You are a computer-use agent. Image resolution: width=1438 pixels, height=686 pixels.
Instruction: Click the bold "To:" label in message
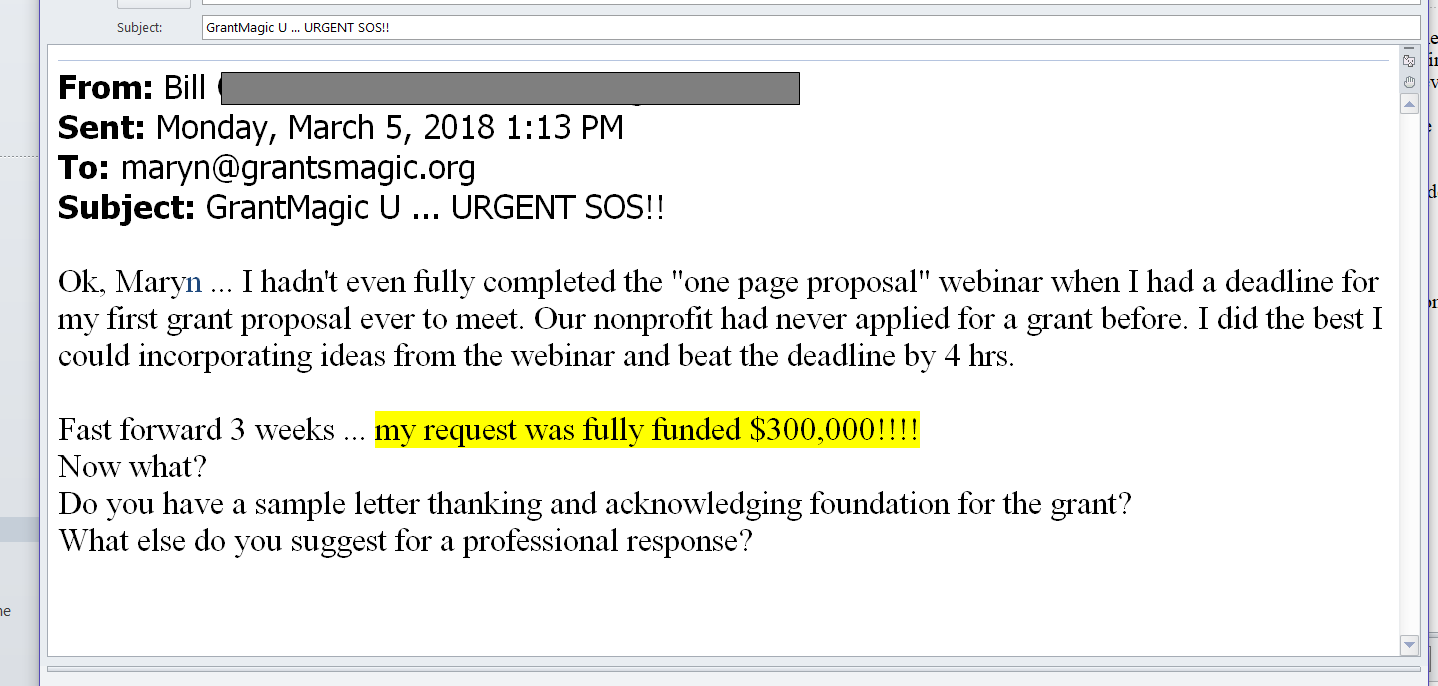pyautogui.click(x=85, y=168)
